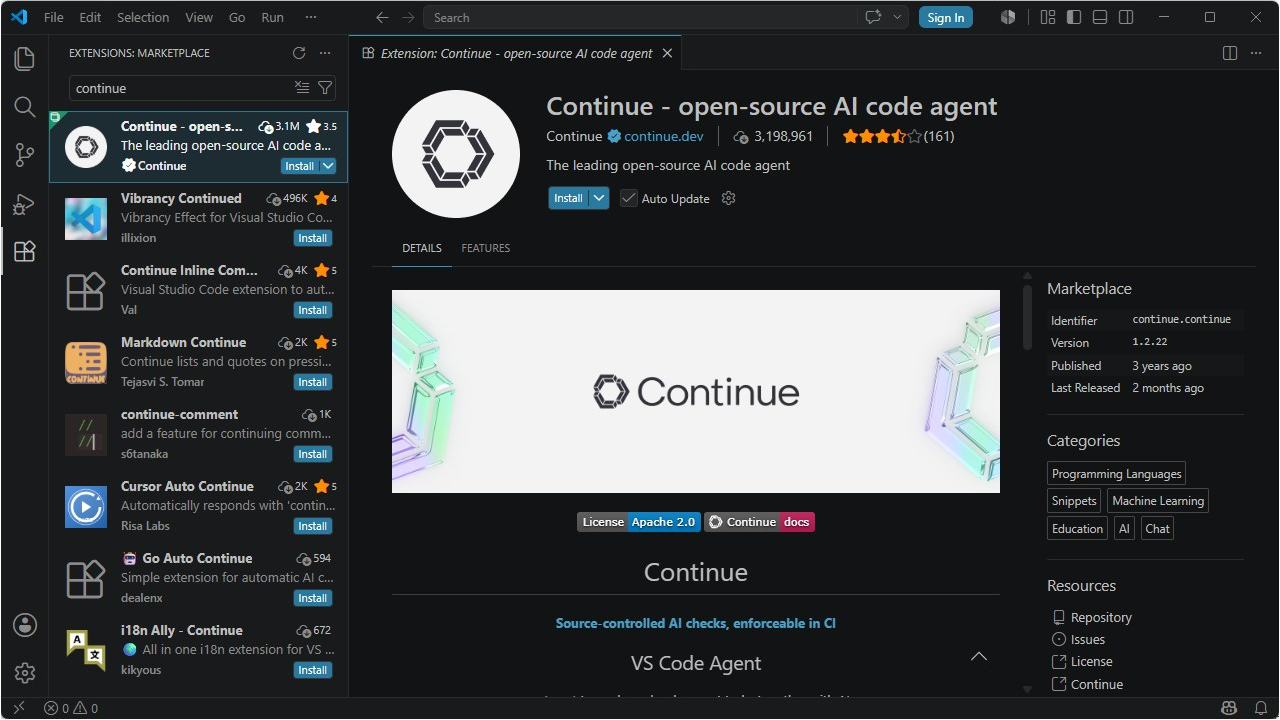Split the editor right
Image resolution: width=1280 pixels, height=720 pixels.
tap(1230, 53)
